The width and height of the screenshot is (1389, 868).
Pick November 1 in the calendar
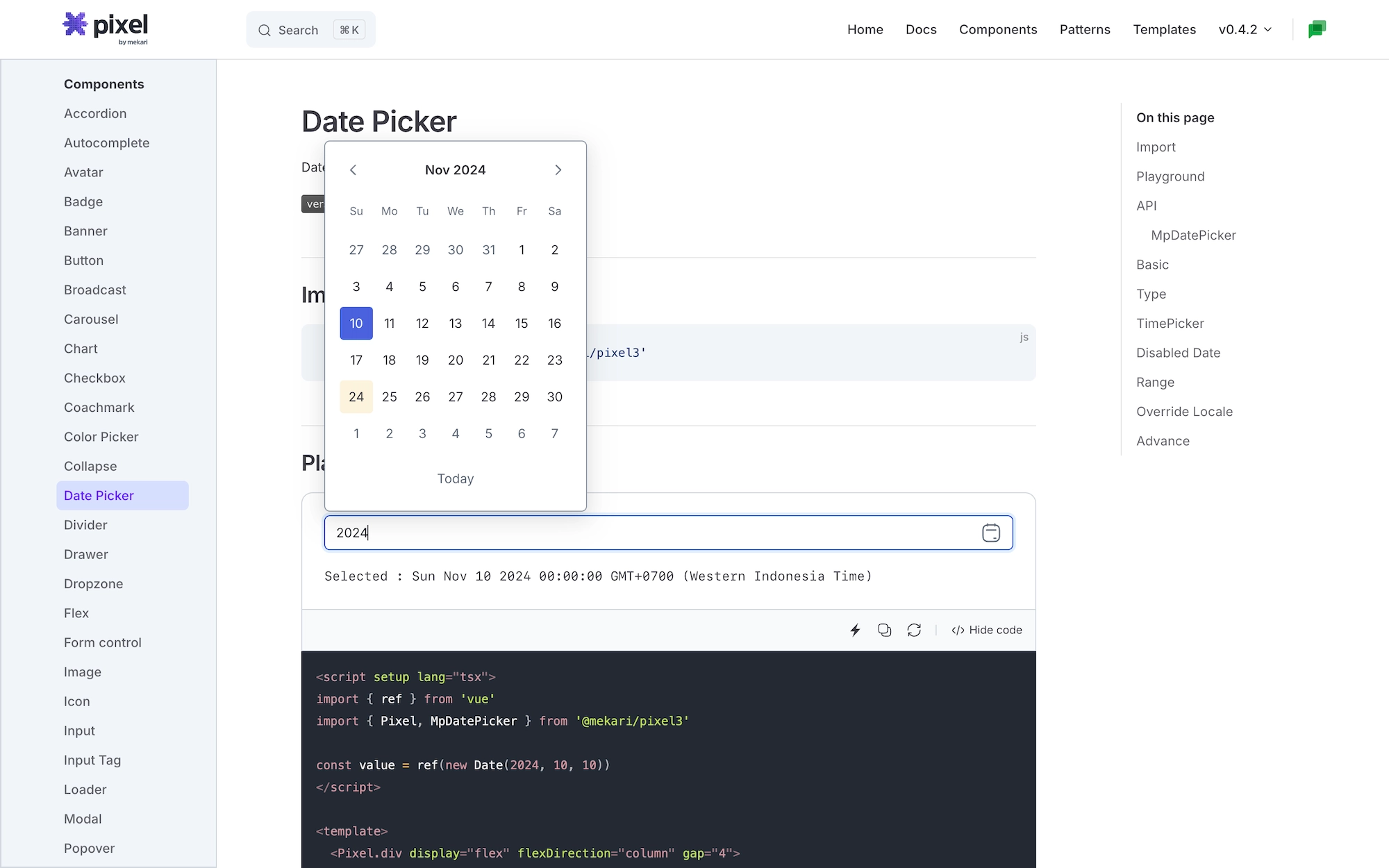pos(522,250)
